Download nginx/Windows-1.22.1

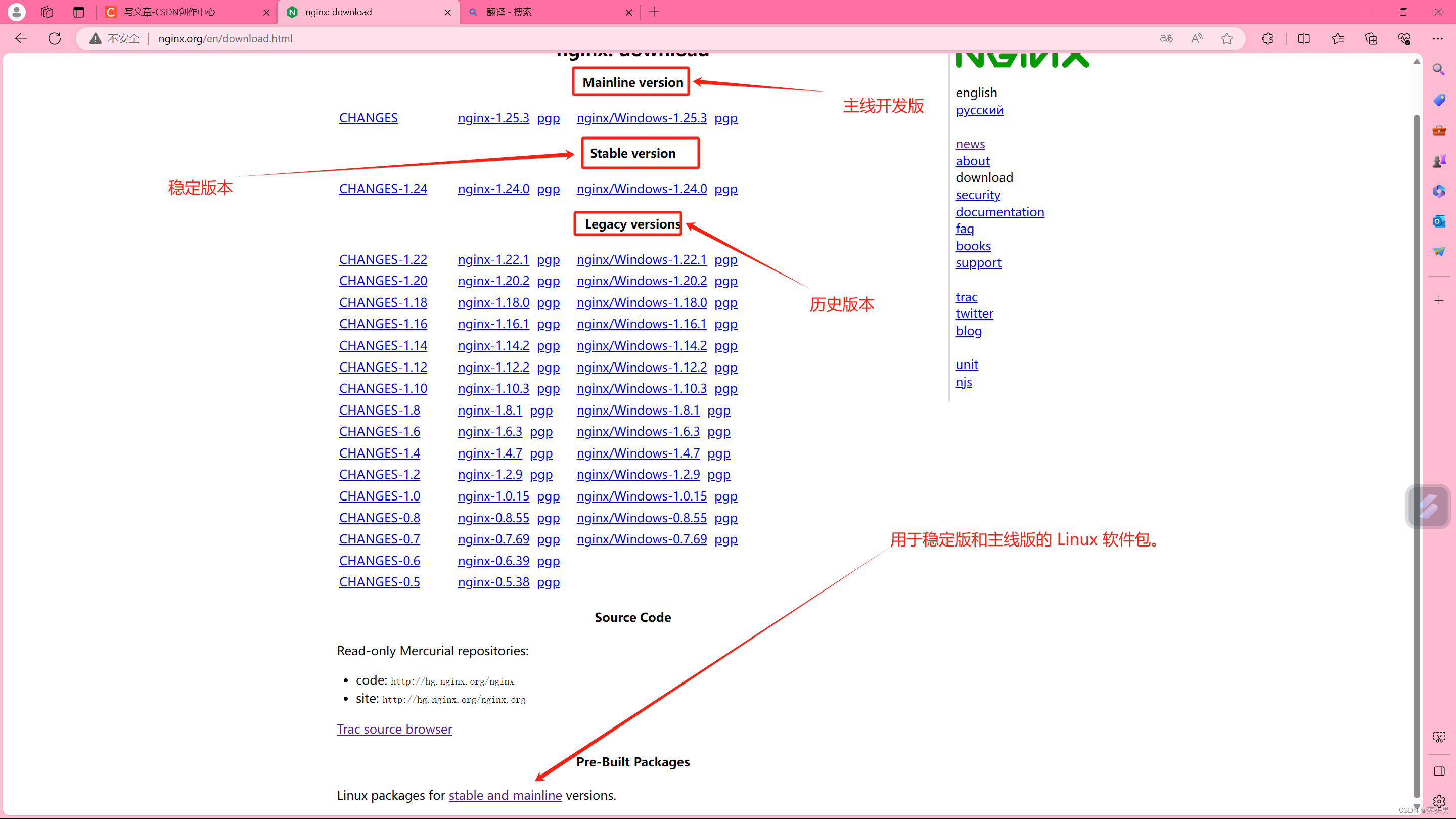pos(642,259)
